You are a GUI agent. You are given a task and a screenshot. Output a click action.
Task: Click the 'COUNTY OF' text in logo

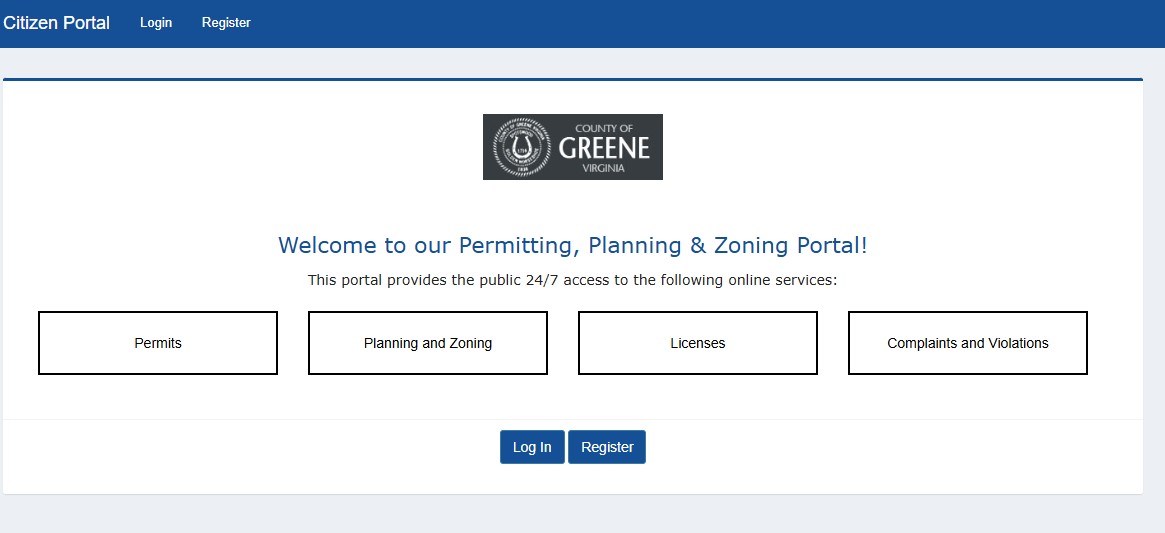604,129
